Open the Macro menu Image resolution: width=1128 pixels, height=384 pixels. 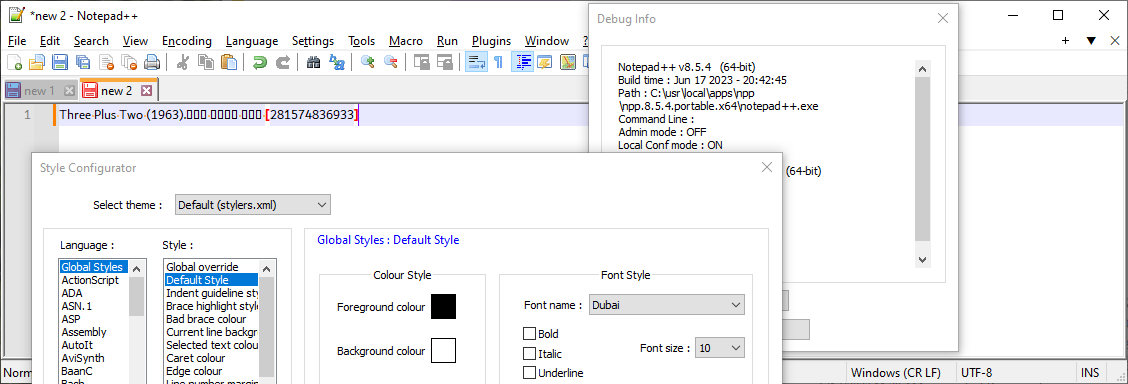406,41
